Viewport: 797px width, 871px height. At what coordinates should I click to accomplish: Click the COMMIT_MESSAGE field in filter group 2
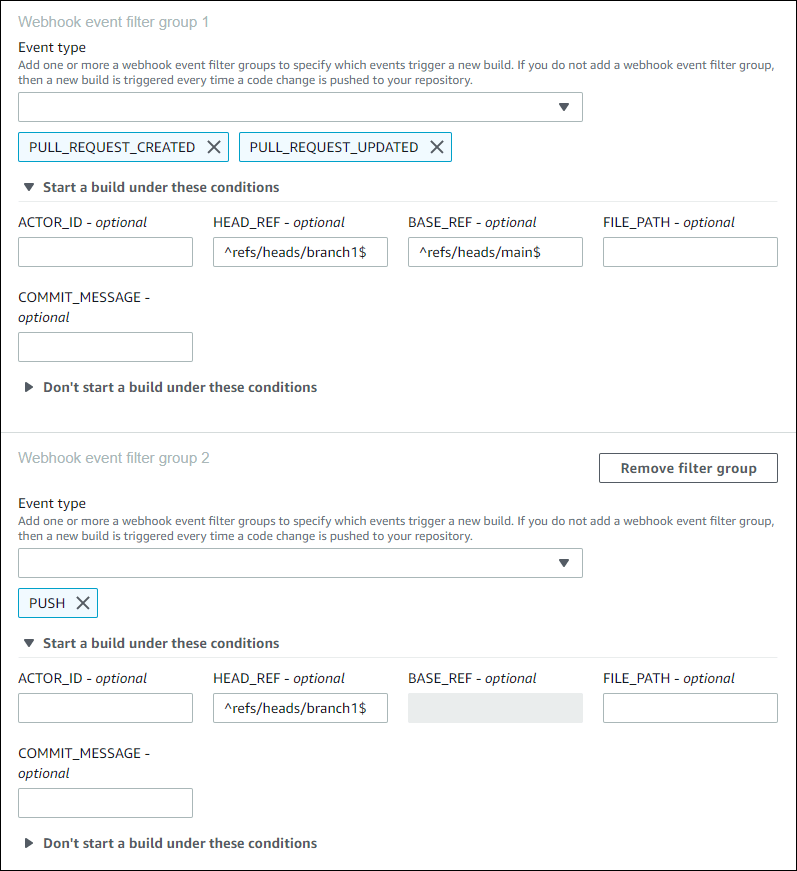pos(105,803)
